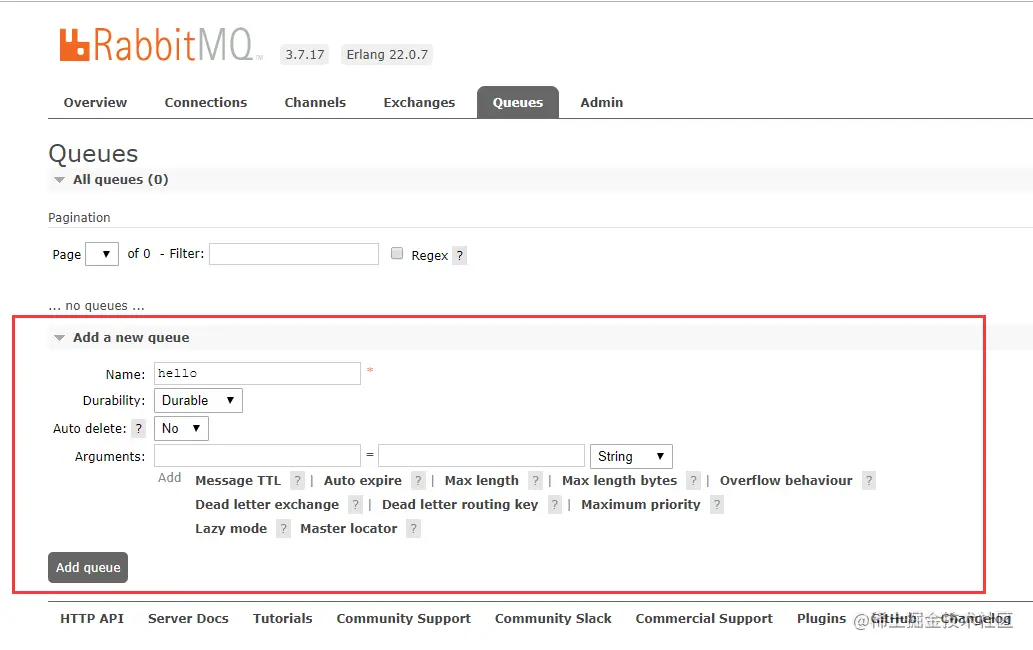Open help icon for Master locator

point(414,529)
